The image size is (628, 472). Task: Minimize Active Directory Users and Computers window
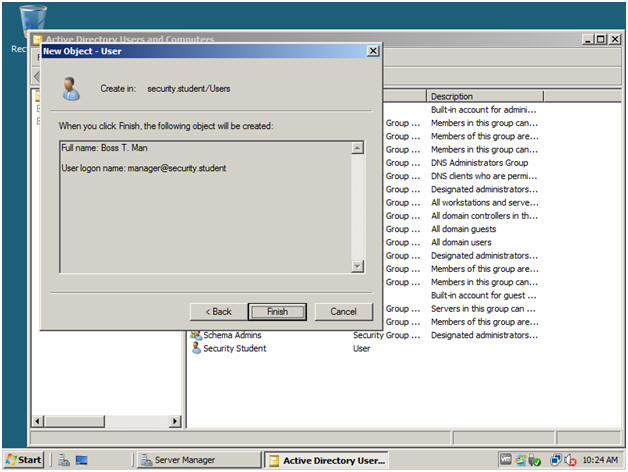click(588, 39)
